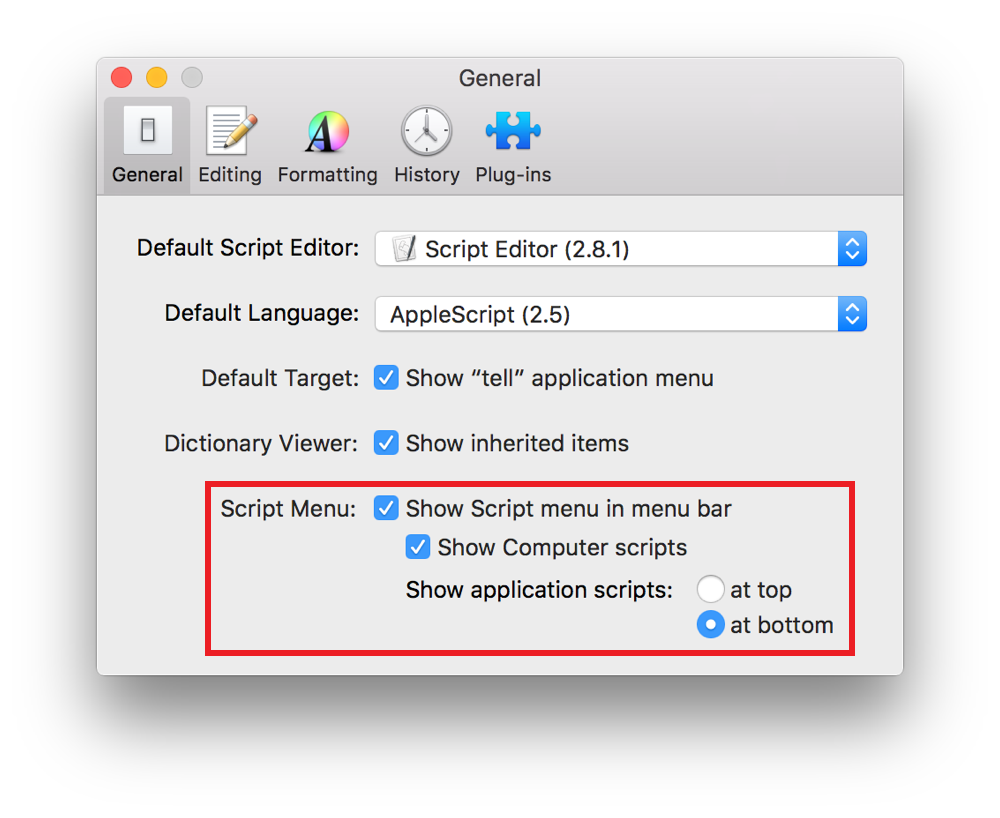
Task: Open the History preferences pane
Action: coord(426,141)
